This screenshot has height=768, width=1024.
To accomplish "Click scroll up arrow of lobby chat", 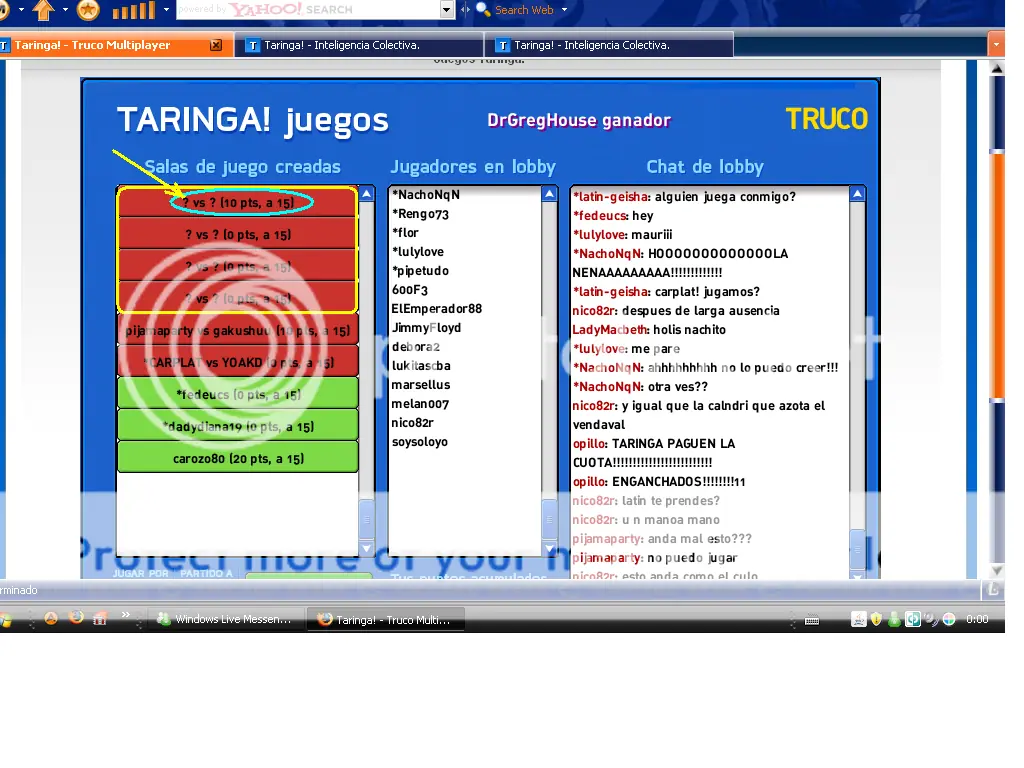I will 857,194.
